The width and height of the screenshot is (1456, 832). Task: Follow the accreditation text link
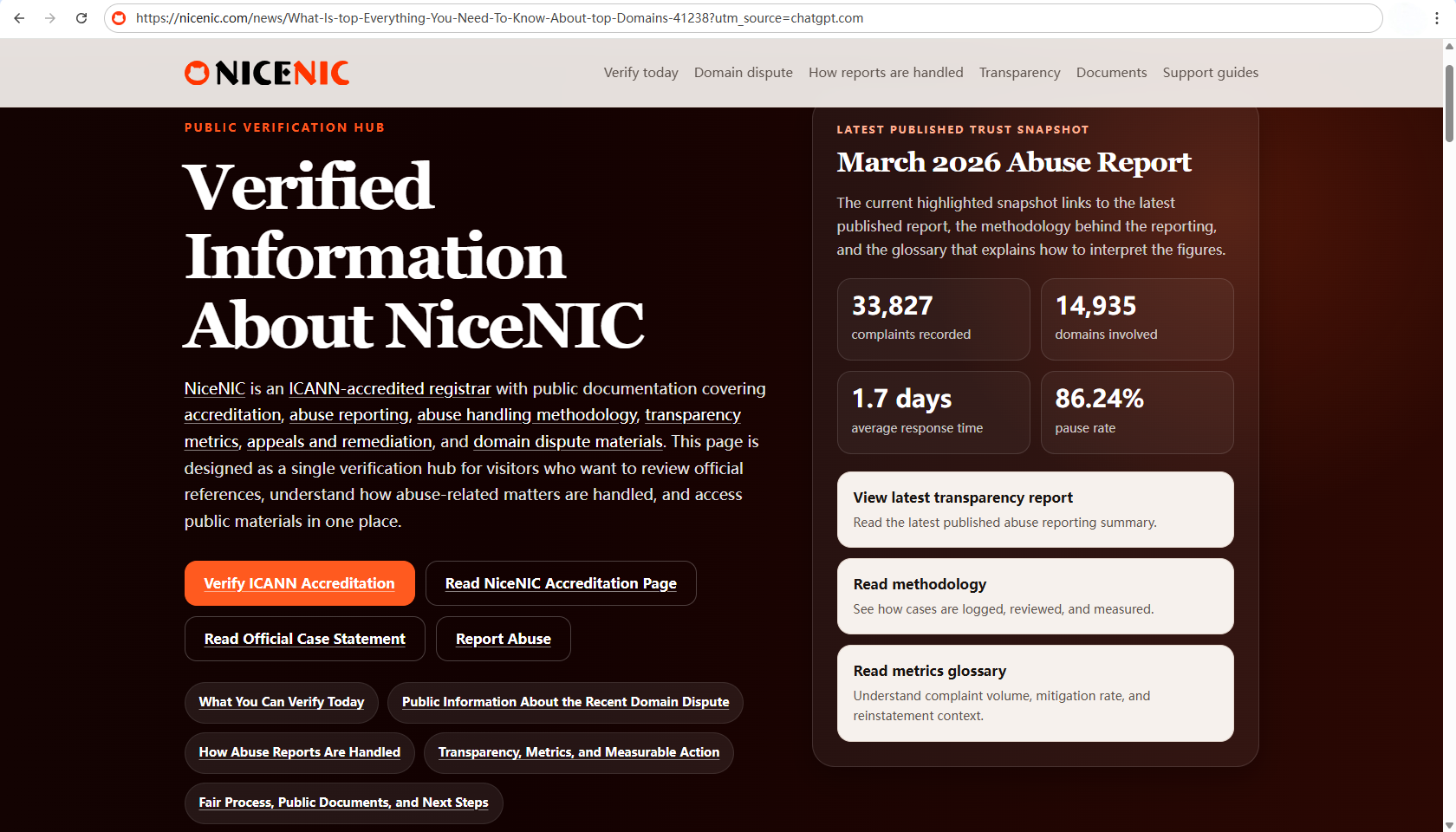tap(232, 415)
